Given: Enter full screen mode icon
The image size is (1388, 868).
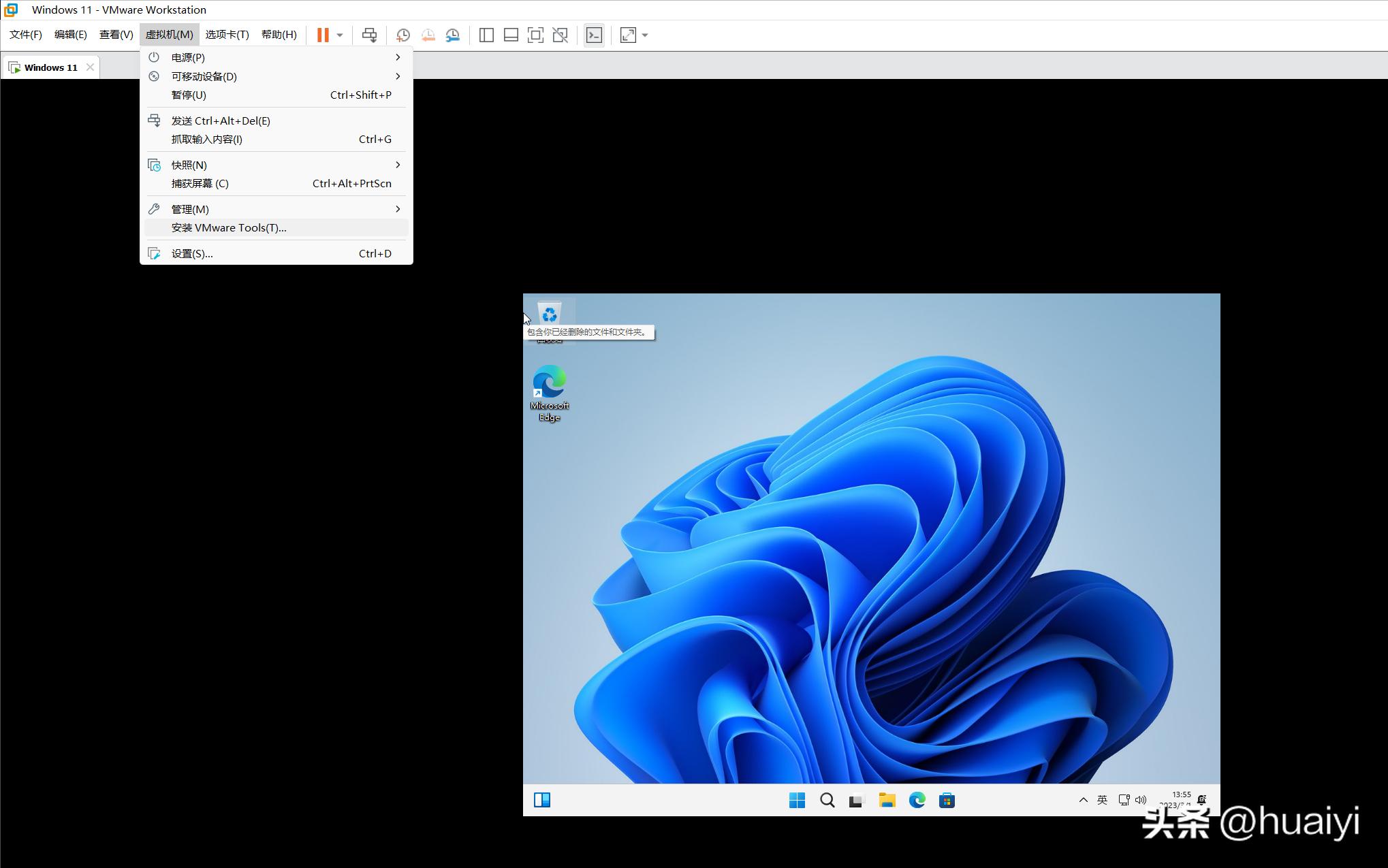Looking at the screenshot, I should point(535,35).
